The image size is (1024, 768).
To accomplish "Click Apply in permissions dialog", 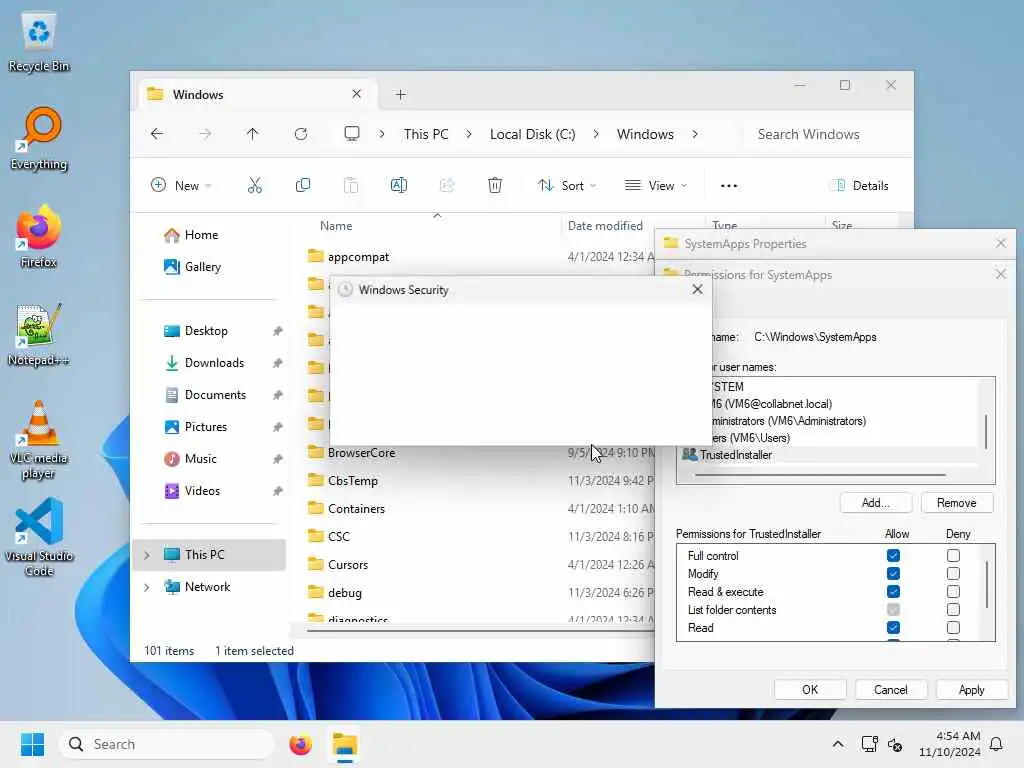I will pos(972,690).
